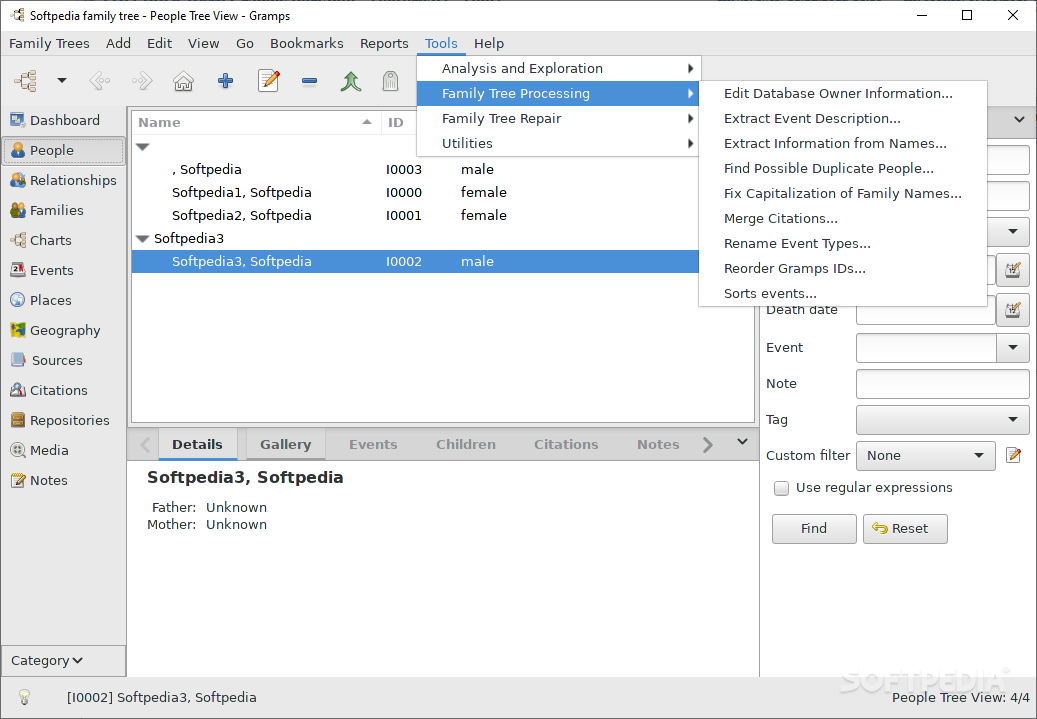Select the Softpedia1, Softpedia row
Viewport: 1037px width, 719px height.
415,192
